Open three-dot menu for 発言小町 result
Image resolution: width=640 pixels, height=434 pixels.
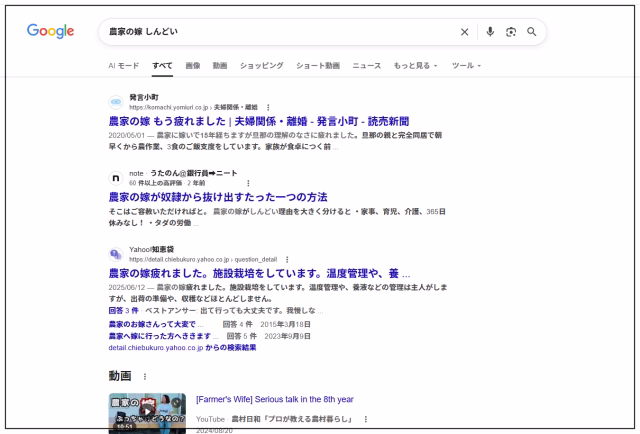[x=268, y=107]
